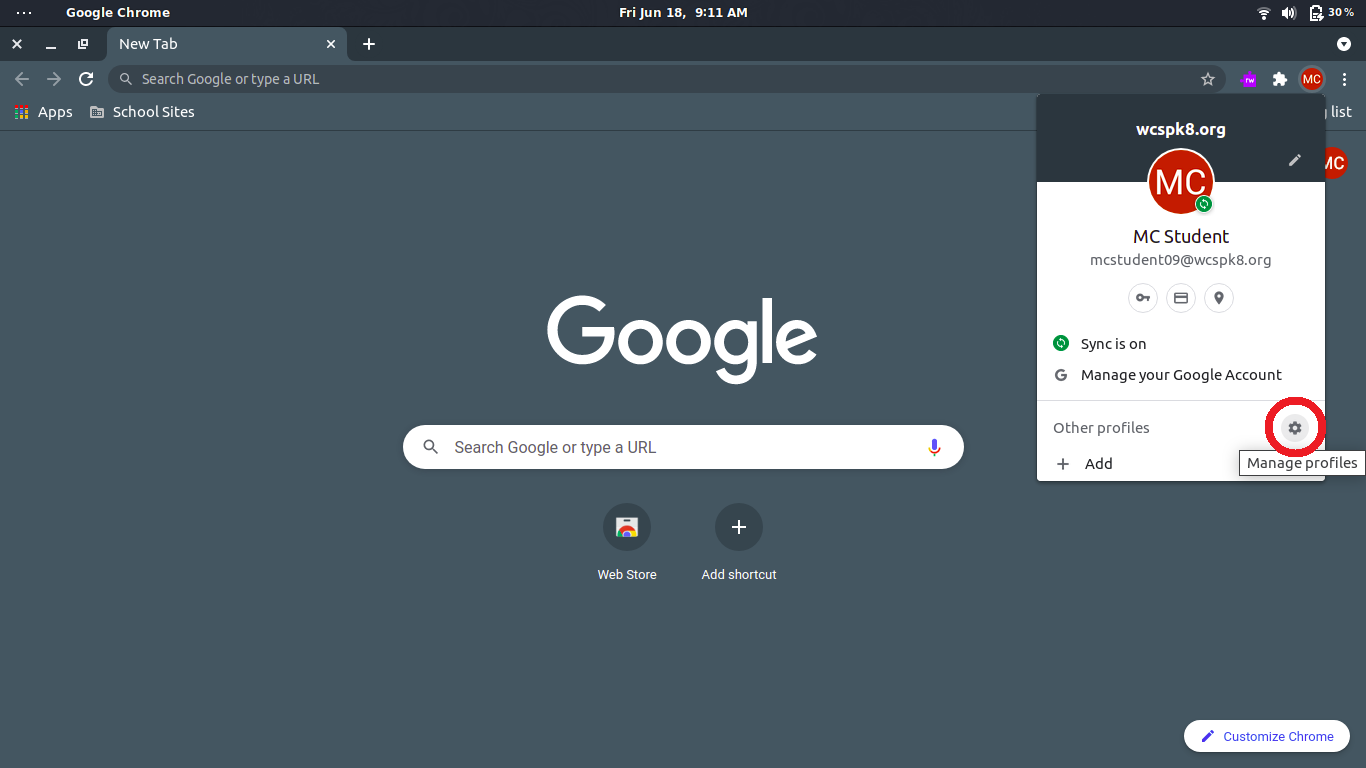Open Activities three-dots menu in top bar
The width and height of the screenshot is (1366, 768).
[24, 13]
